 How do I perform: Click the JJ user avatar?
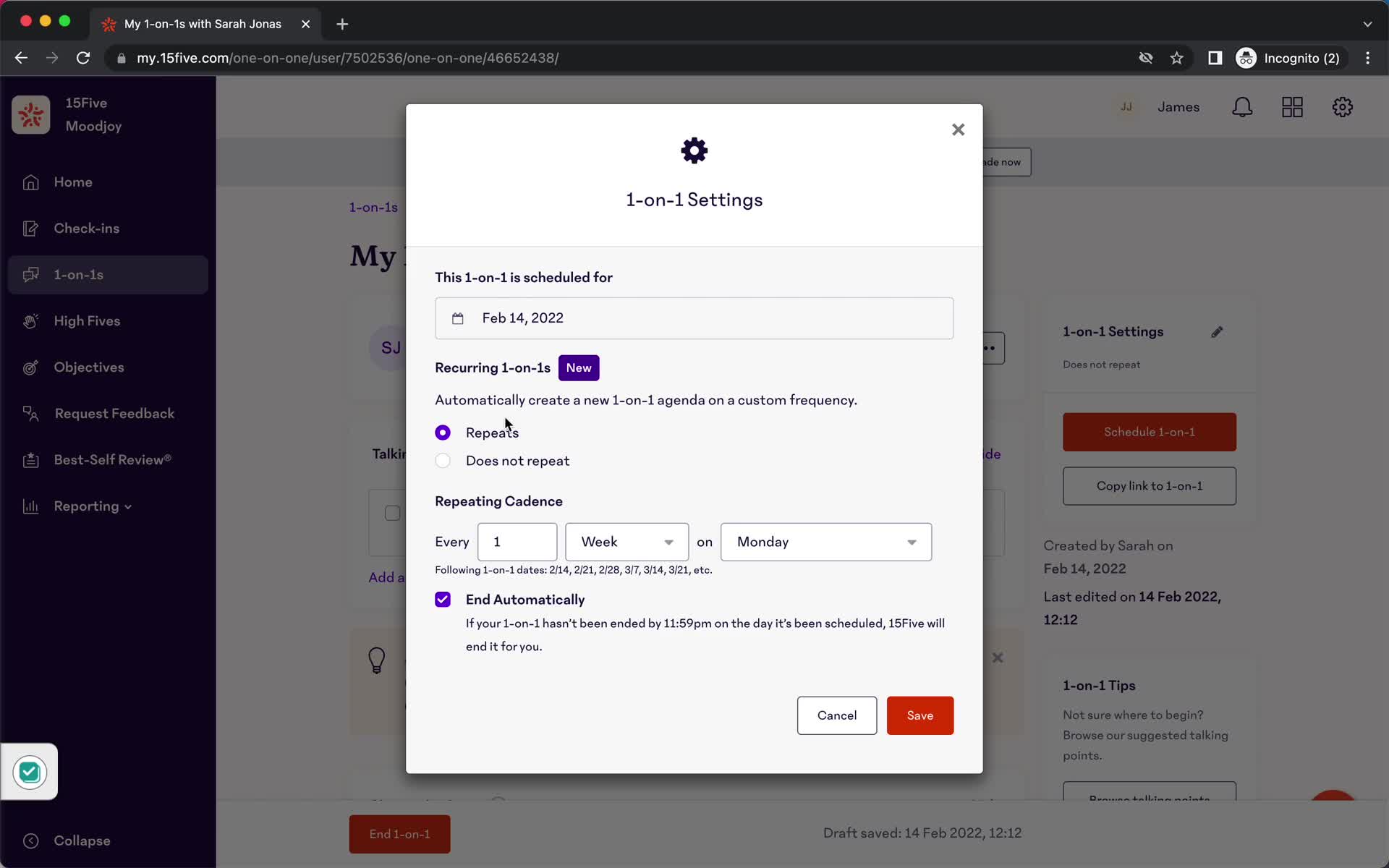(x=1126, y=107)
